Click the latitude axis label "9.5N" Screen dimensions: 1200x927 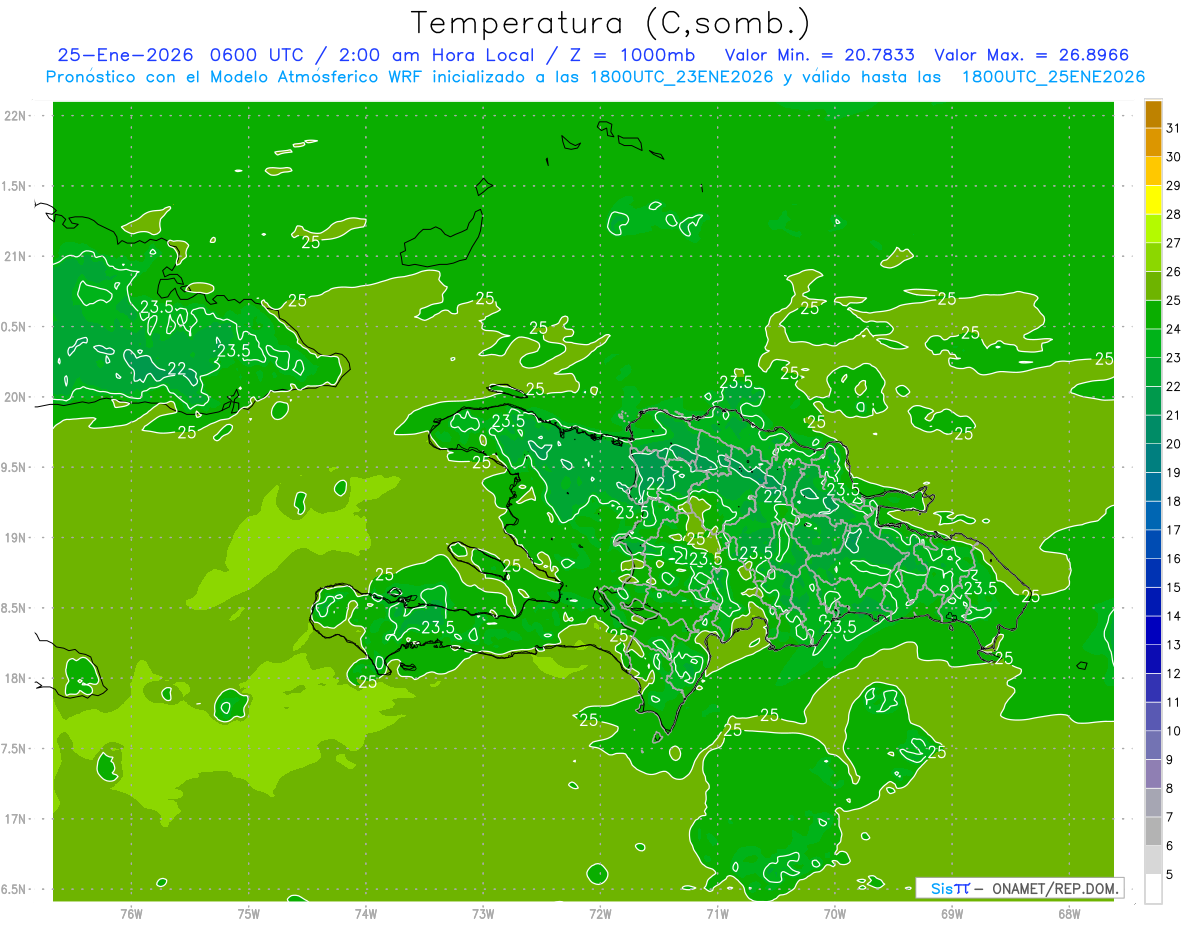coord(15,468)
